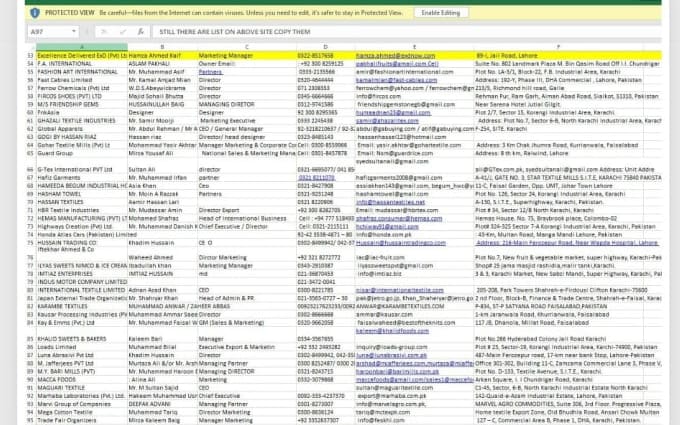The height and width of the screenshot is (425, 680).
Task: Click cell 'M/S FRIENDSHIP GEMS'
Action: click(x=68, y=105)
